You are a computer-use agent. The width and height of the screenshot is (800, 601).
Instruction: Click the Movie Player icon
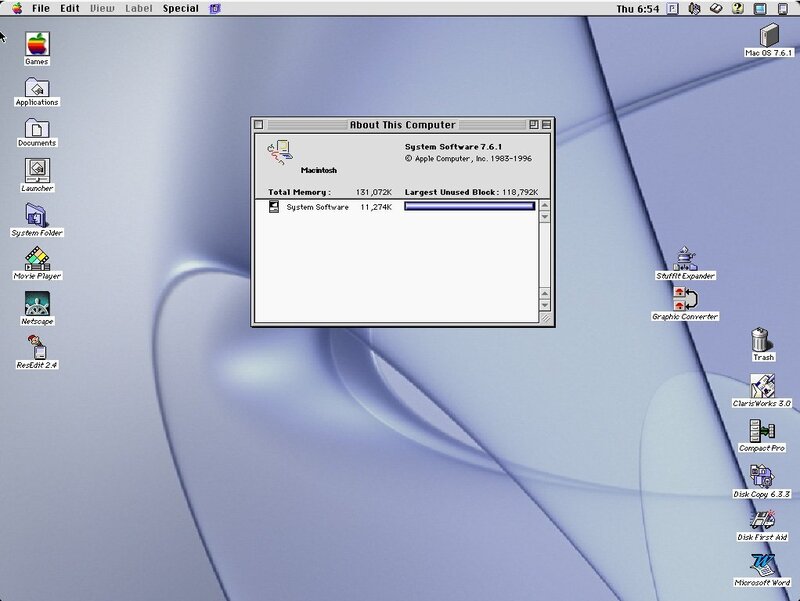point(37,257)
